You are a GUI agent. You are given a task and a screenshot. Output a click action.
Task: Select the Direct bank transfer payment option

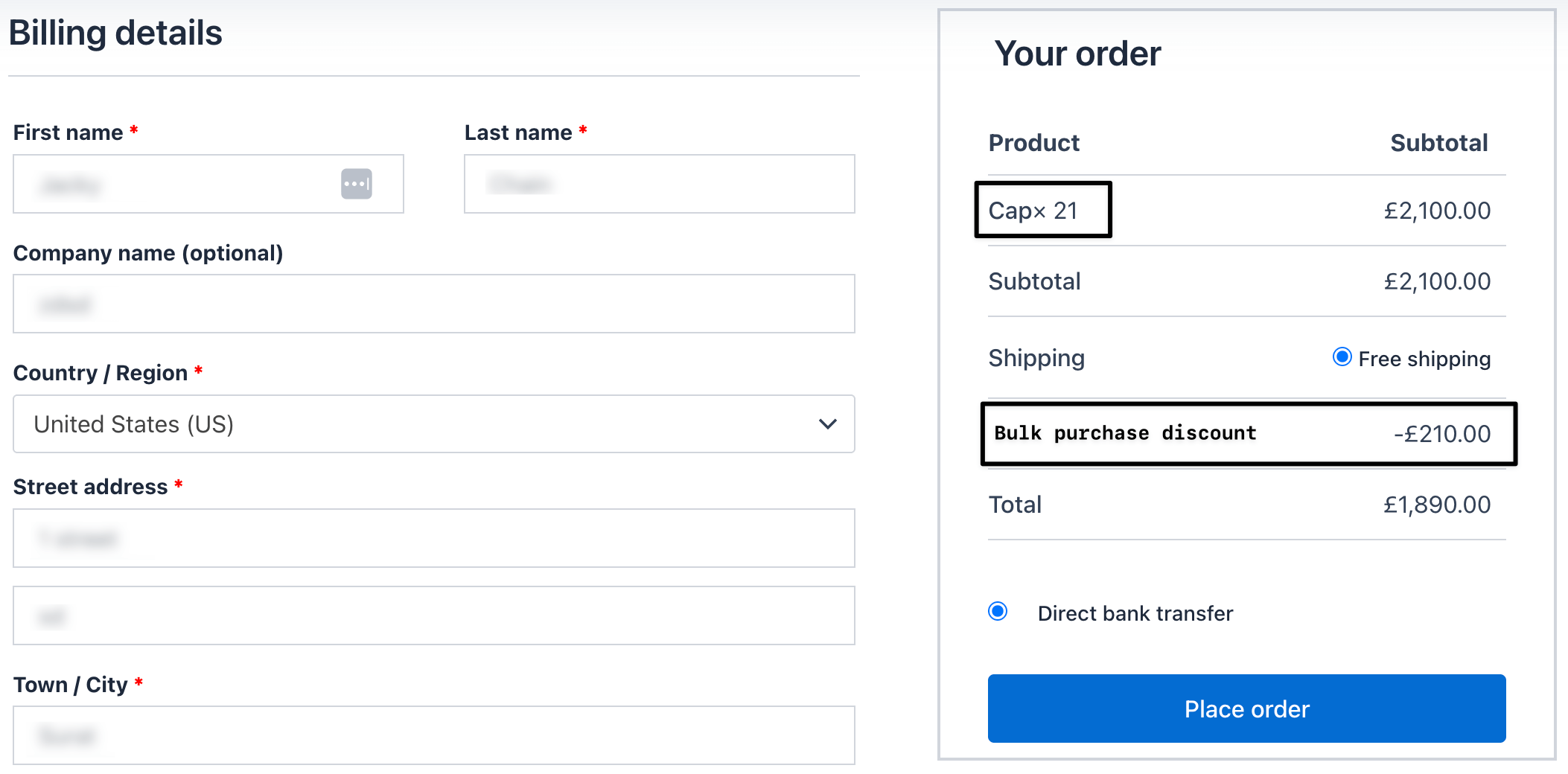pyautogui.click(x=998, y=612)
